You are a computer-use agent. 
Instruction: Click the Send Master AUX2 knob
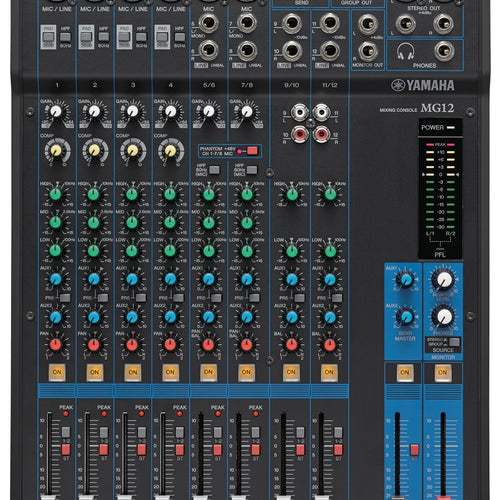(x=406, y=317)
